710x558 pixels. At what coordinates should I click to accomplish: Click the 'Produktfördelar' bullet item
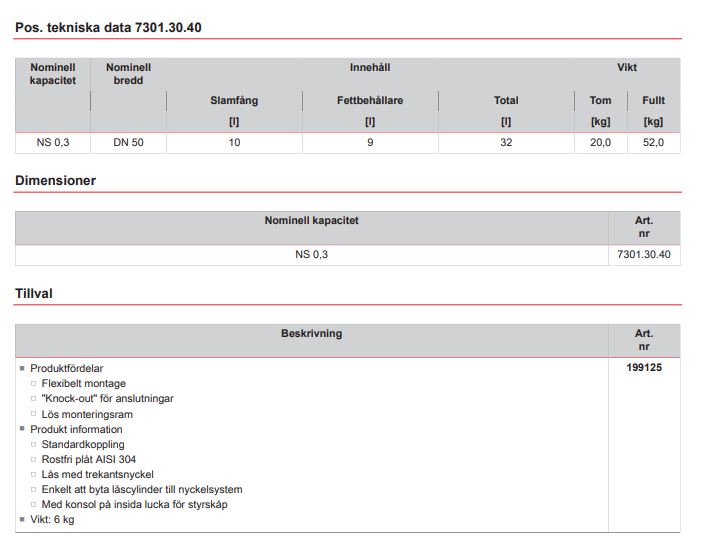pyautogui.click(x=66, y=368)
